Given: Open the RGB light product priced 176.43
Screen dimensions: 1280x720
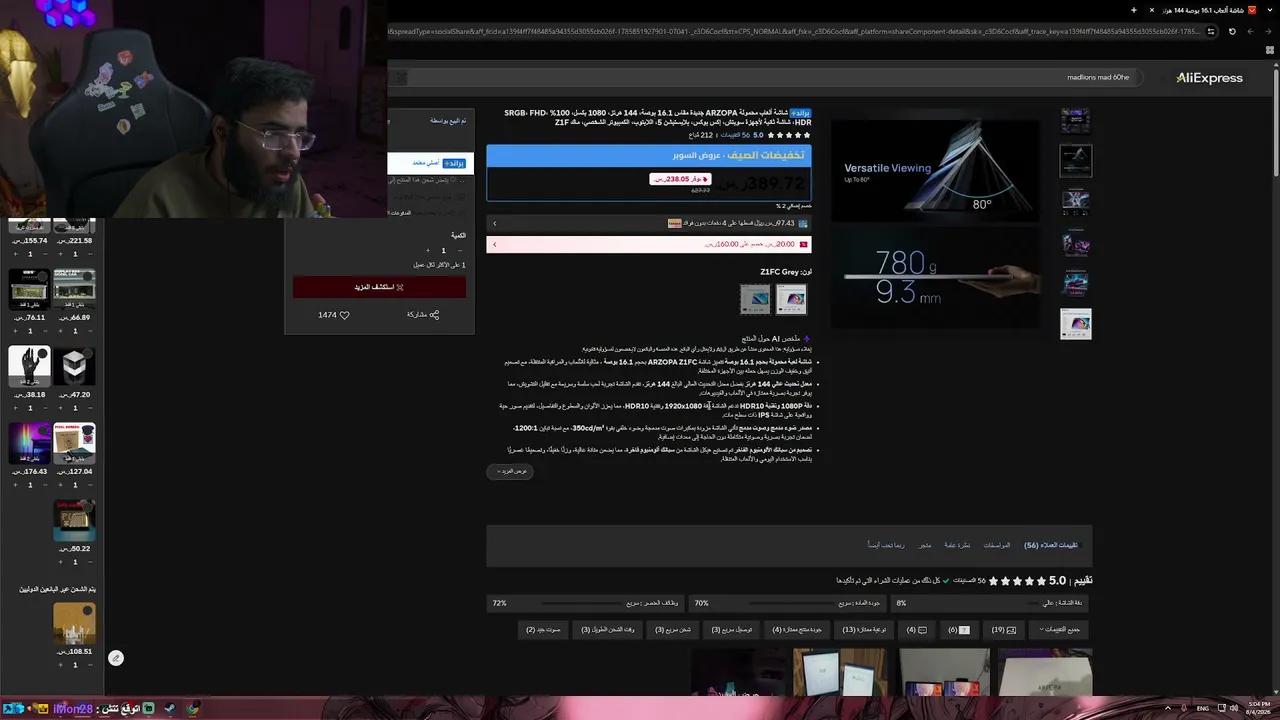Looking at the screenshot, I should click(x=29, y=442).
